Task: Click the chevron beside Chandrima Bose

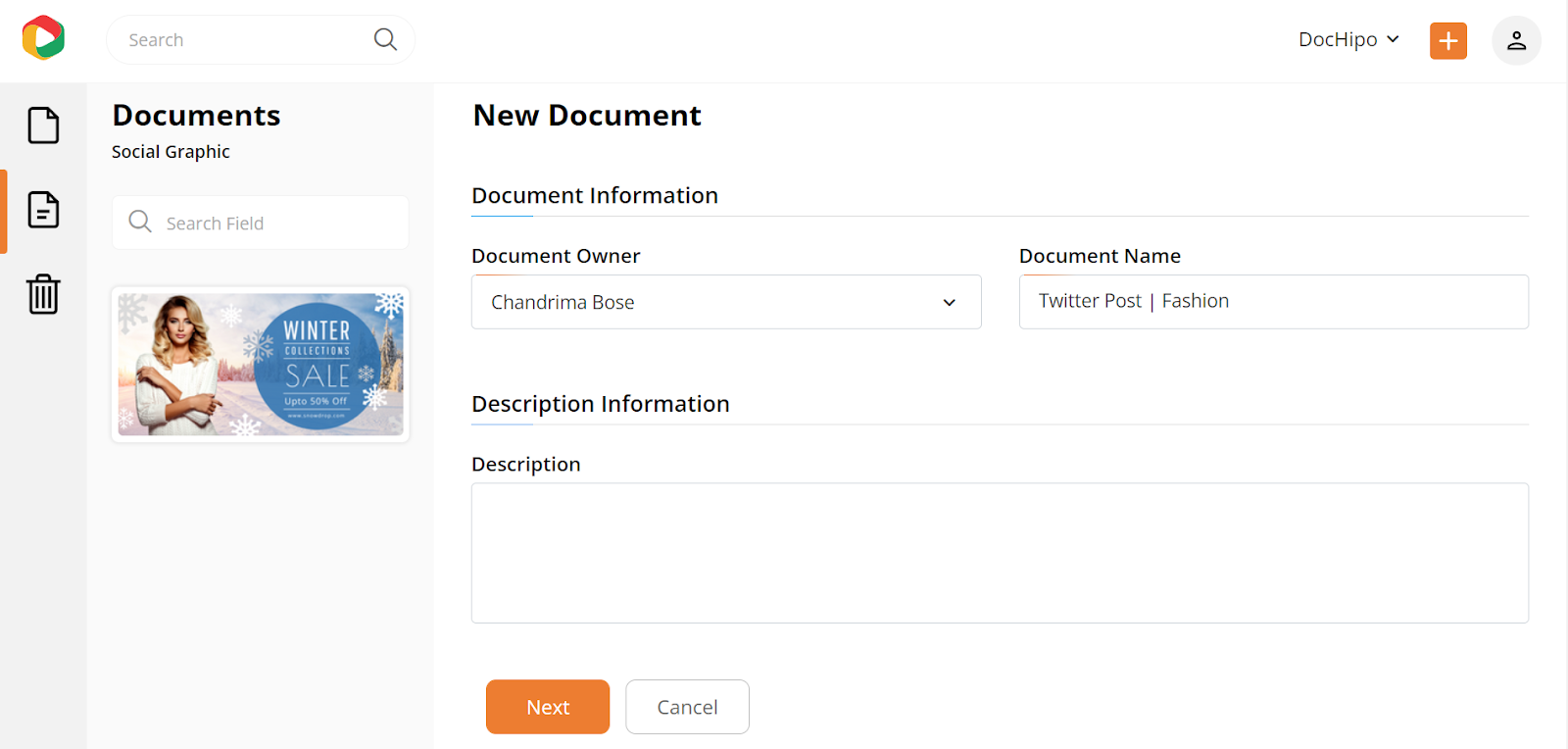Action: [x=949, y=303]
